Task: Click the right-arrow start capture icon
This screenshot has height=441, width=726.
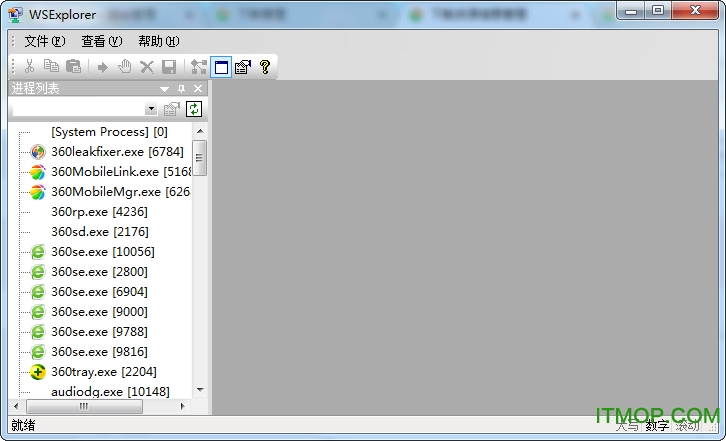Action: (102, 67)
